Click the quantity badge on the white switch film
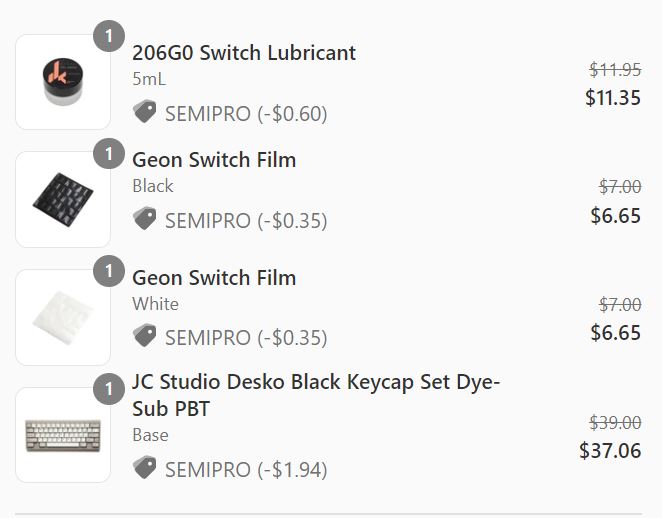The height and width of the screenshot is (518, 662). 109,271
